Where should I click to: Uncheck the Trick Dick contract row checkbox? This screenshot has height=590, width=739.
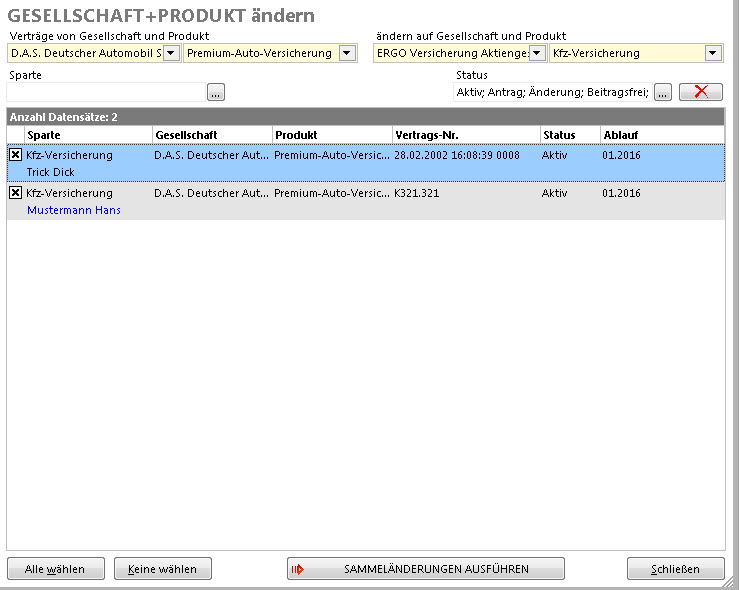pos(15,155)
